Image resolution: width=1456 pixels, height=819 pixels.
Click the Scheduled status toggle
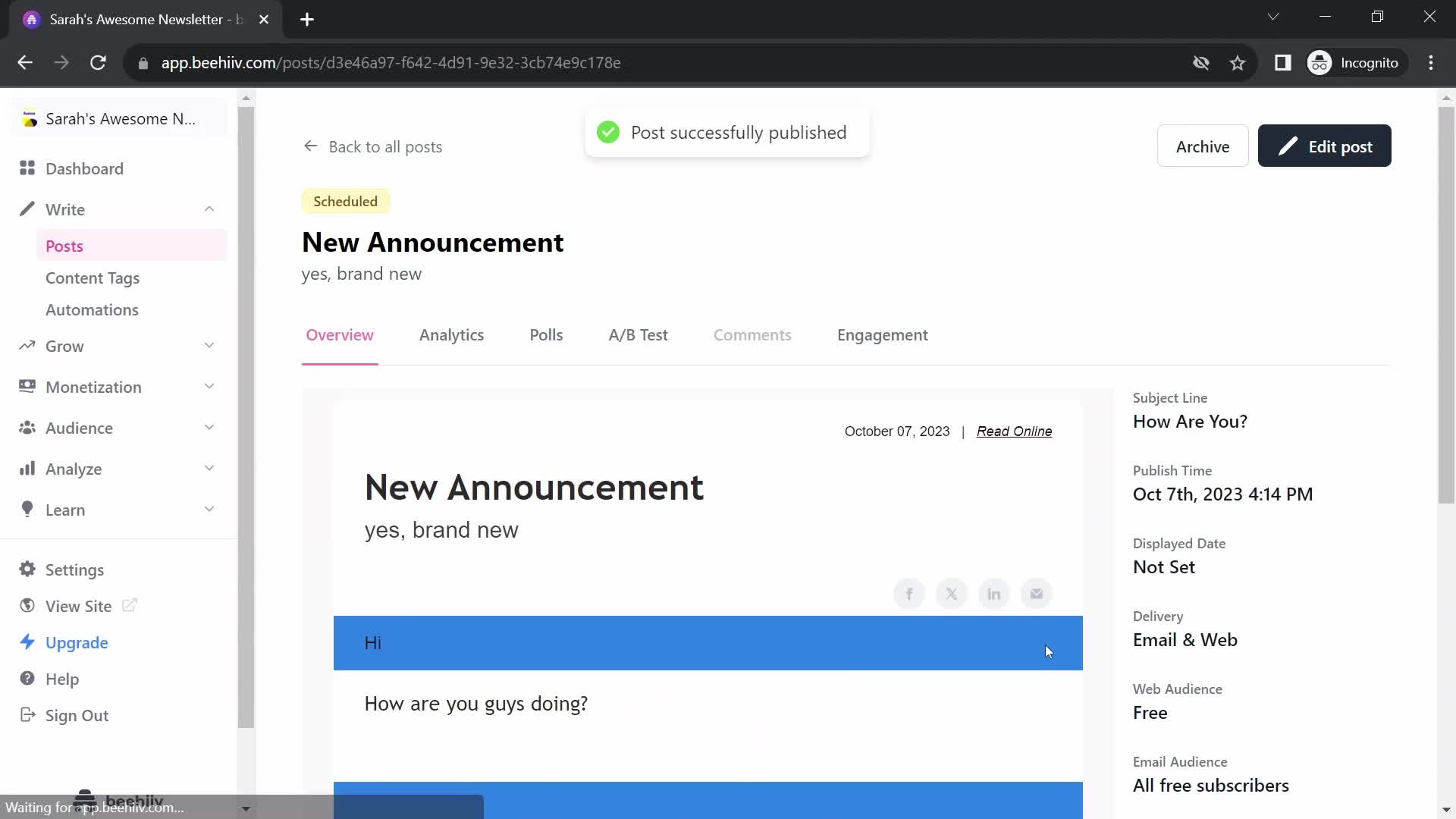click(x=345, y=201)
